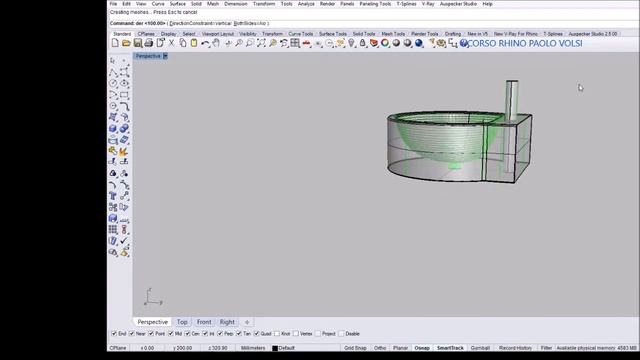
Task: Click the Print icon
Action: click(149, 43)
